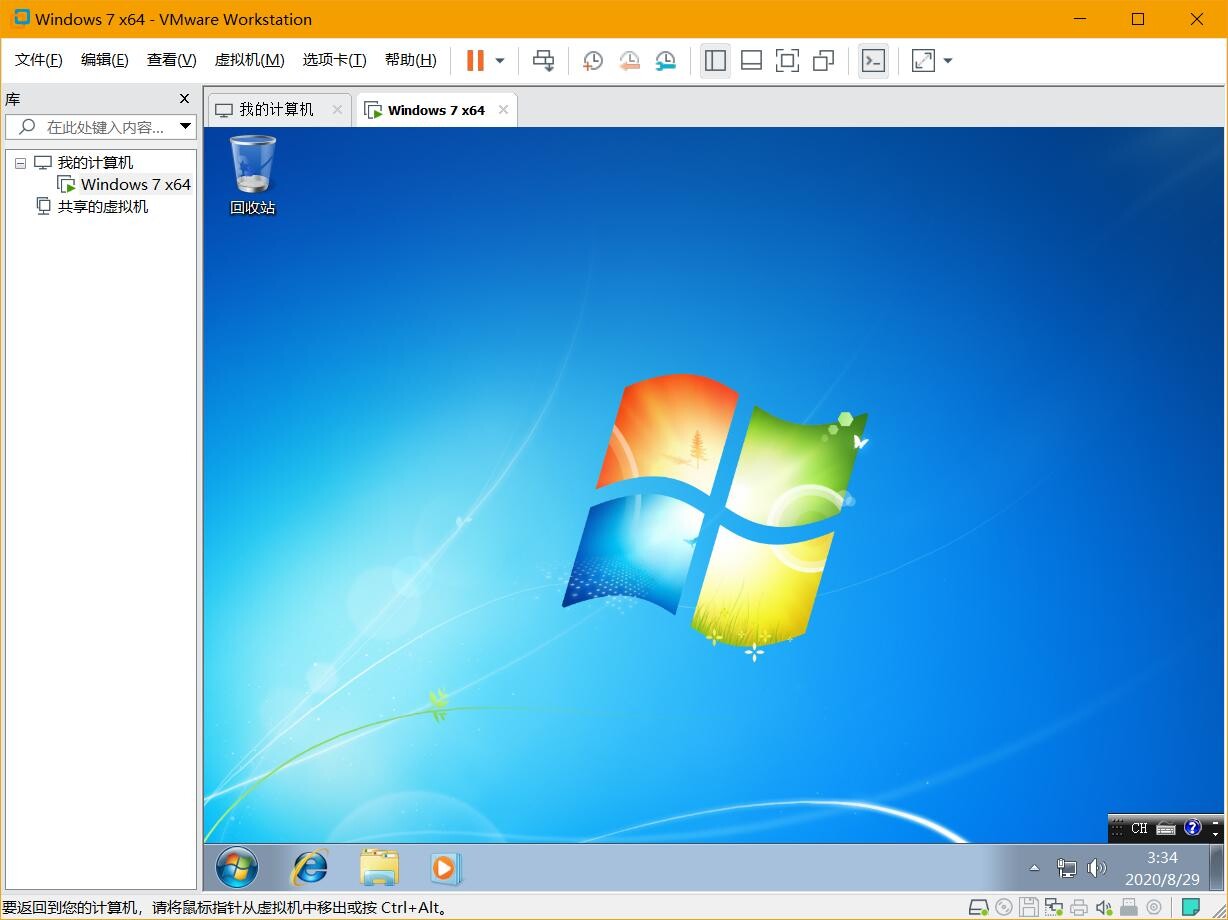Open the snapshot manager
Image resolution: width=1228 pixels, height=920 pixels.
[x=665, y=61]
